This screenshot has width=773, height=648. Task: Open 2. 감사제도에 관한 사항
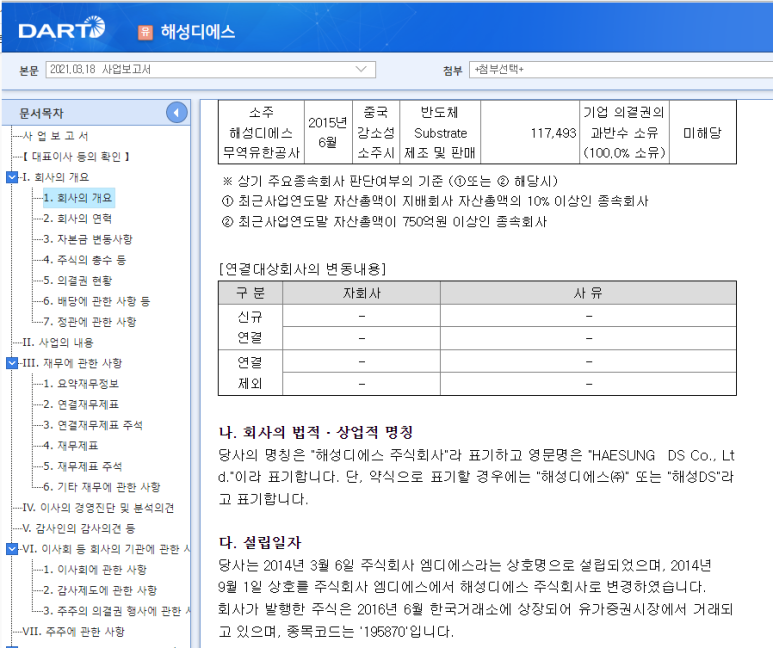point(100,590)
